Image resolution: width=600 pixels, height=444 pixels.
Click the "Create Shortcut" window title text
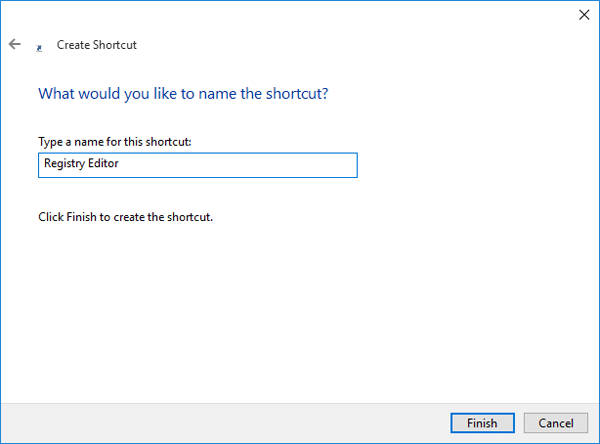97,45
